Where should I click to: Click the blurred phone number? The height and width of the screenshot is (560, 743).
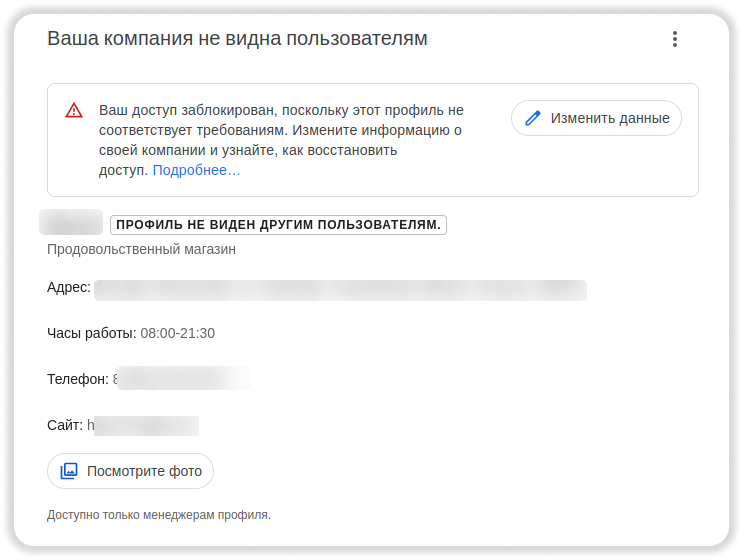coord(180,379)
